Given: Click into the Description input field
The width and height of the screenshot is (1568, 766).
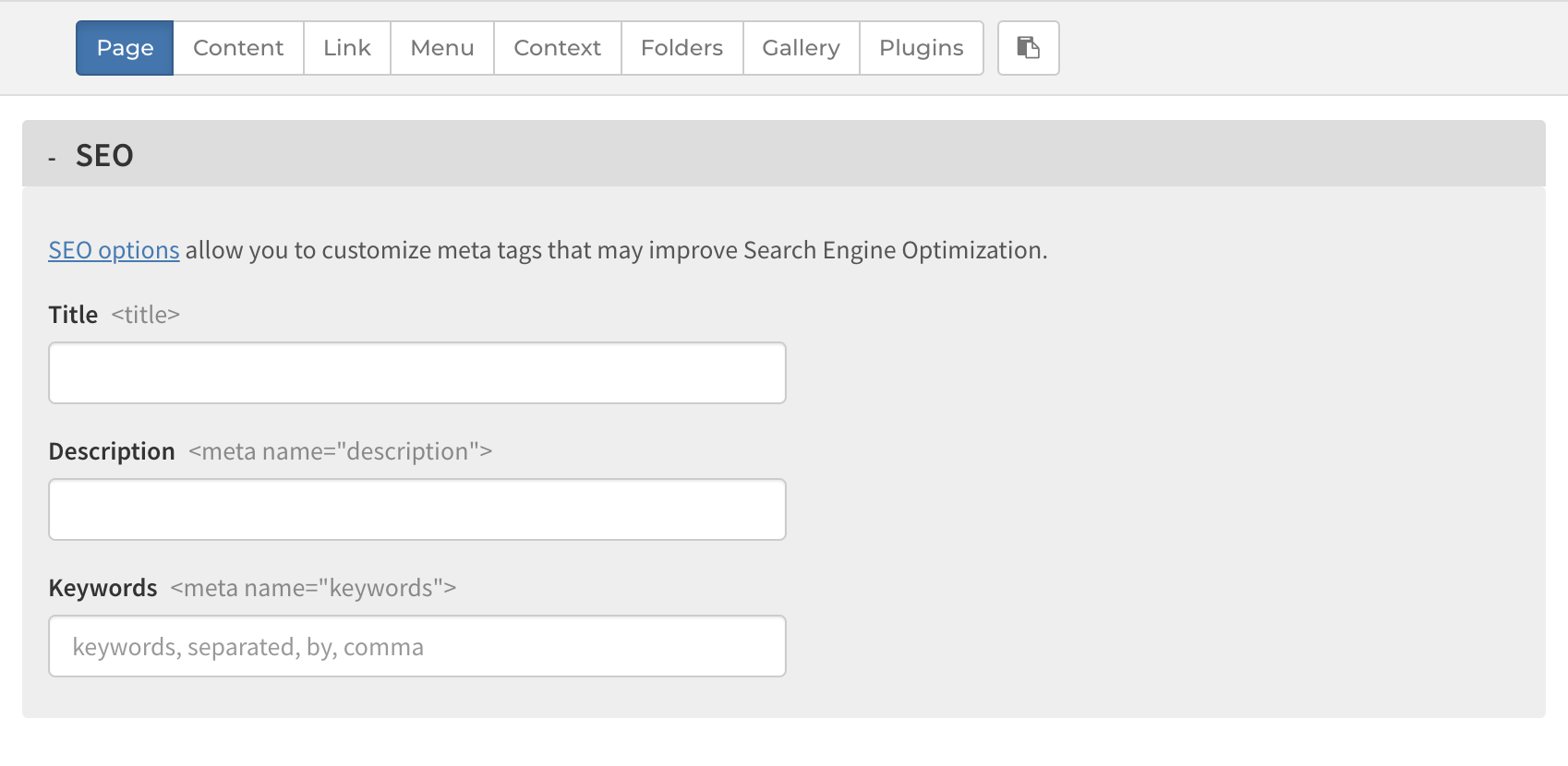Looking at the screenshot, I should [x=416, y=509].
